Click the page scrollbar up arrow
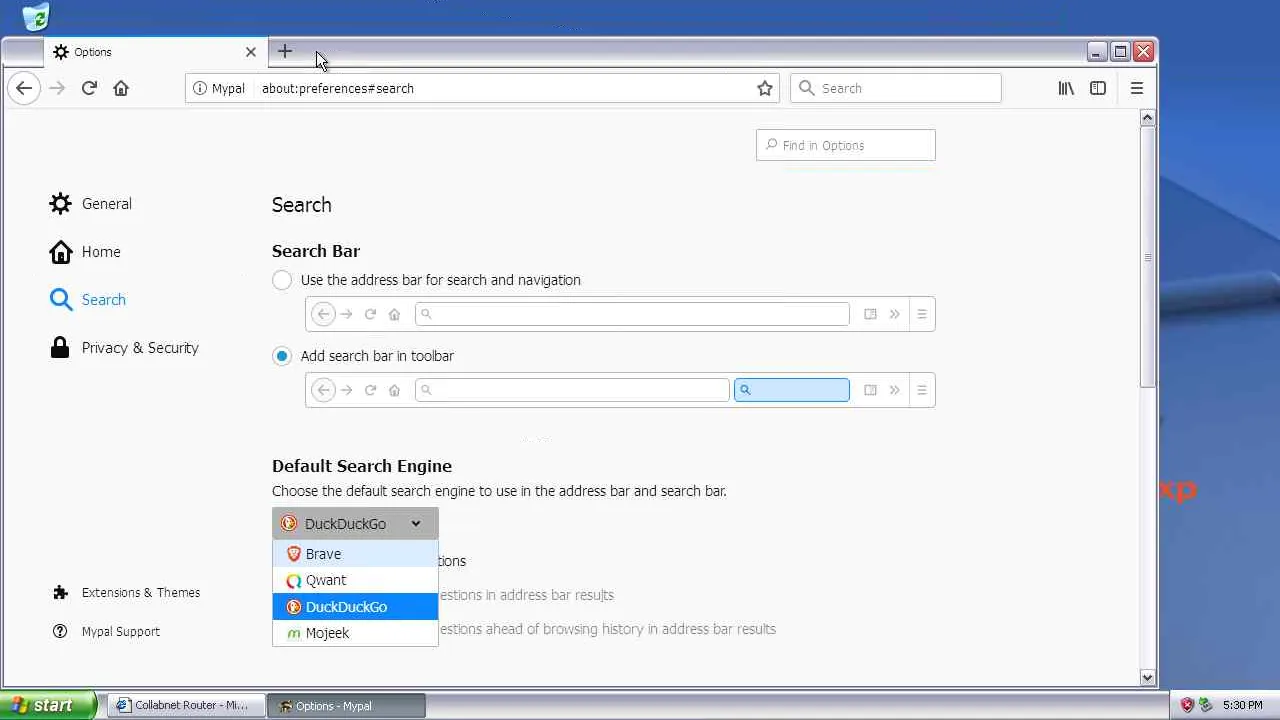Viewport: 1280px width, 720px height. [x=1147, y=118]
